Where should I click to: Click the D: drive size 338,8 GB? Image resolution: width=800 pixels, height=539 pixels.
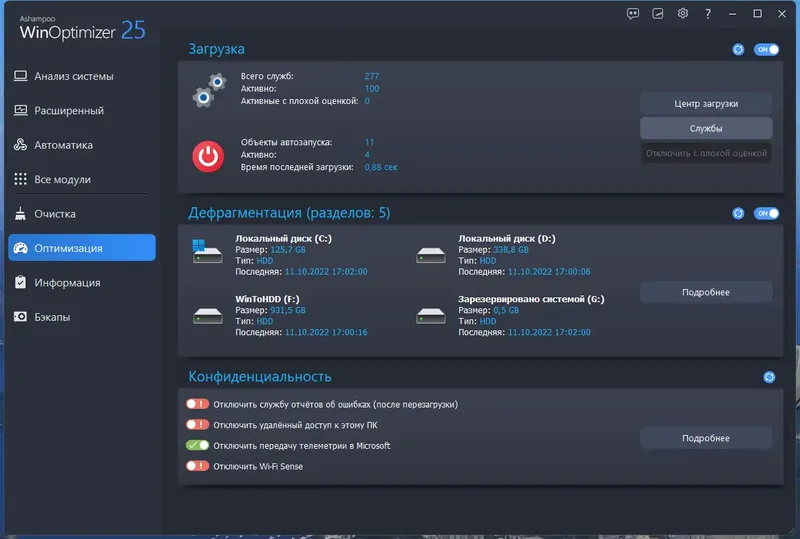coord(511,250)
